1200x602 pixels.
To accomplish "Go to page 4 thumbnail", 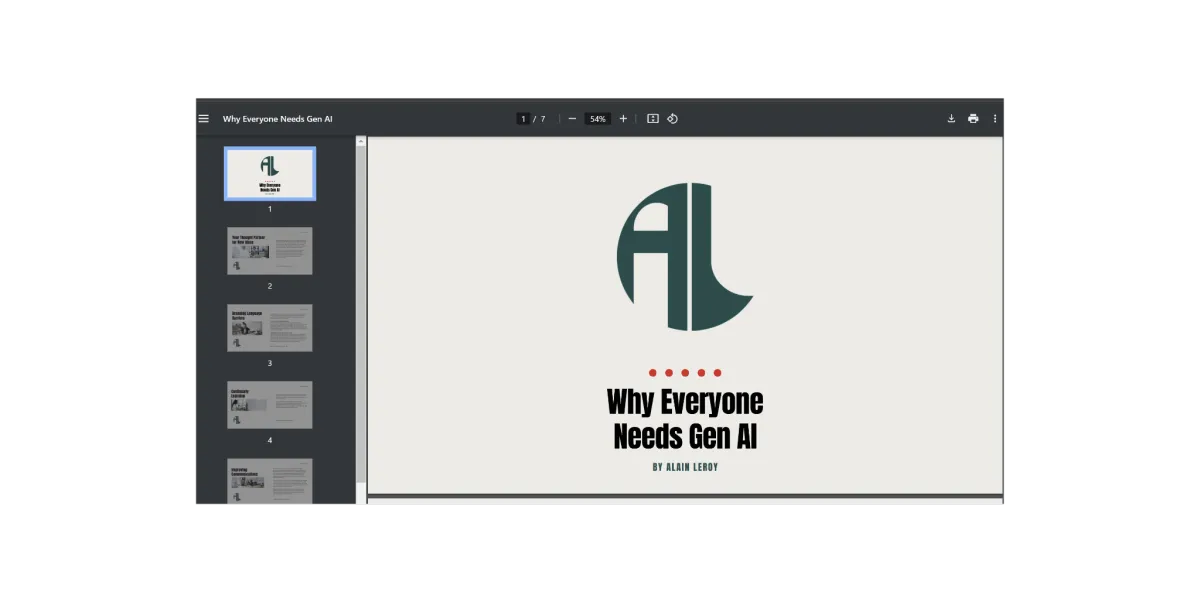I will tap(270, 405).
